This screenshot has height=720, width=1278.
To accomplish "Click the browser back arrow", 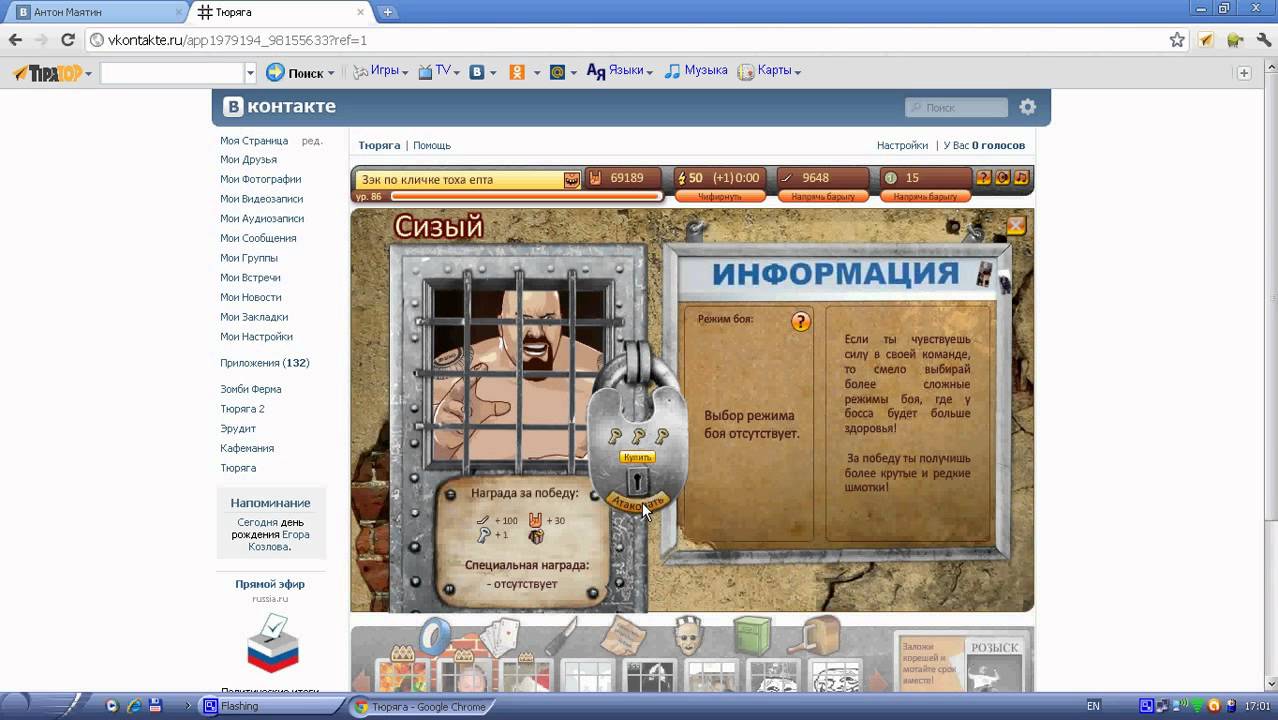I will pyautogui.click(x=15, y=40).
